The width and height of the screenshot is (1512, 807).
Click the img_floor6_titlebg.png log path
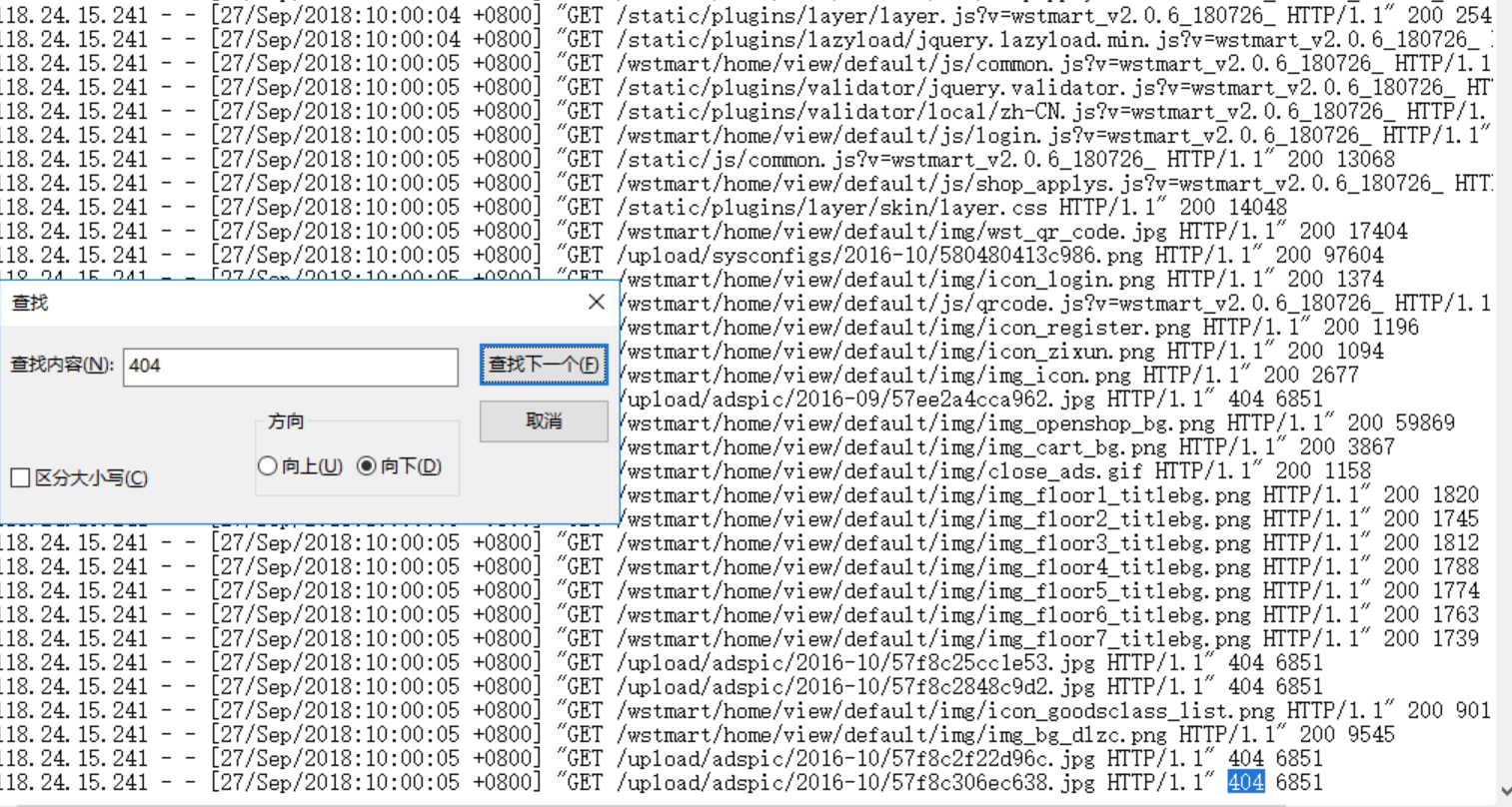[933, 614]
